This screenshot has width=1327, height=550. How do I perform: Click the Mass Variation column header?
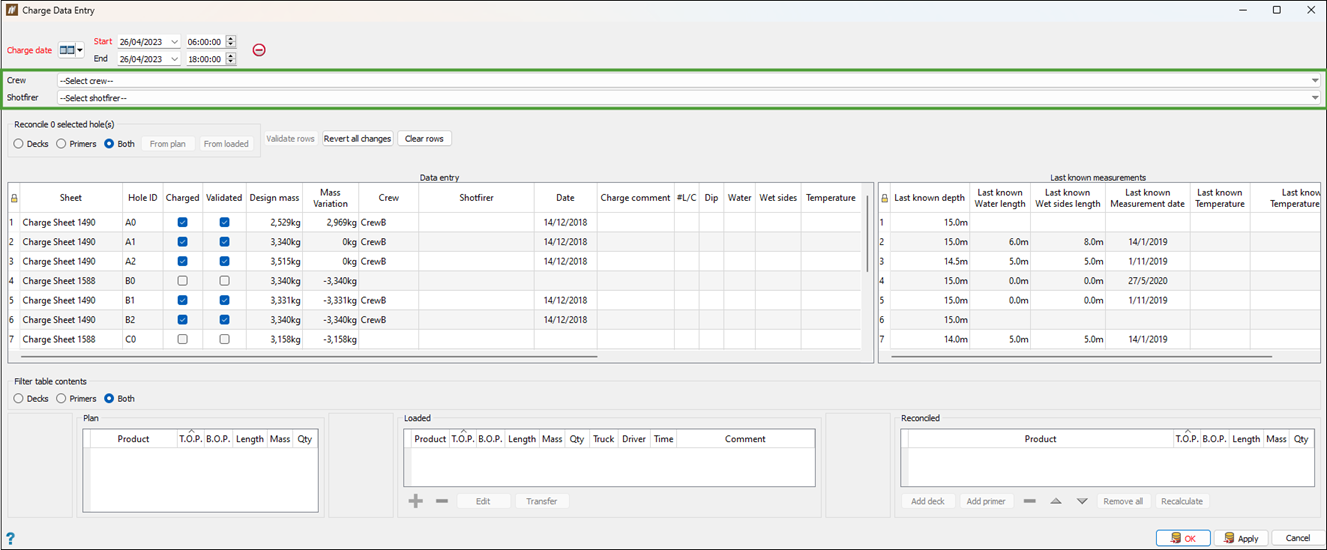click(330, 198)
